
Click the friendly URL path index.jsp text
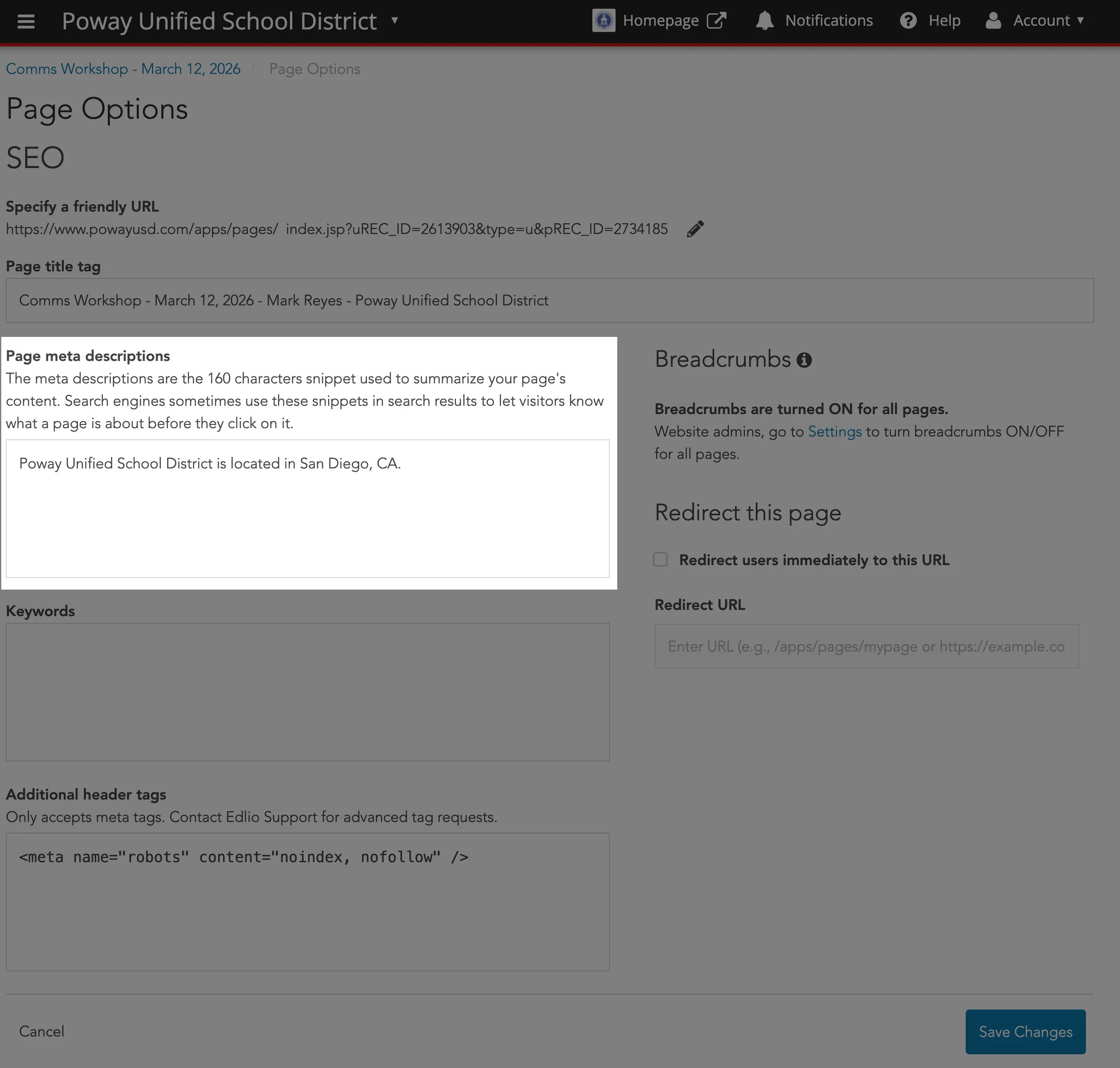click(476, 229)
